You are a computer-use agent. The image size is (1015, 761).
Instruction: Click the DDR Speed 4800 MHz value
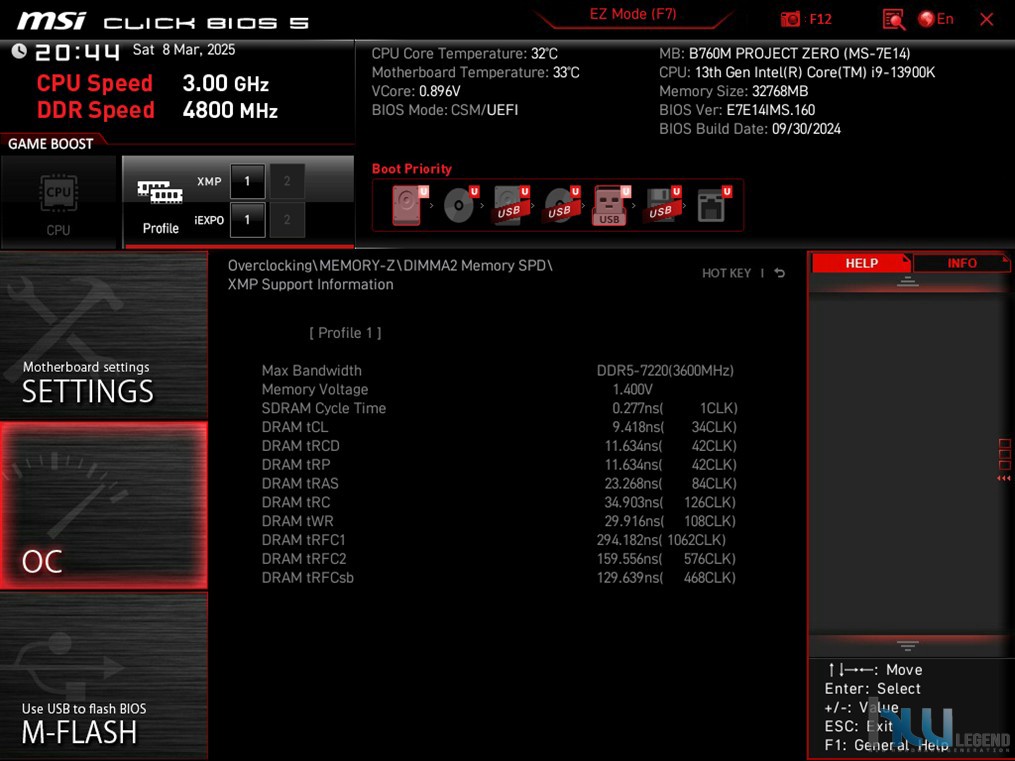(x=230, y=110)
